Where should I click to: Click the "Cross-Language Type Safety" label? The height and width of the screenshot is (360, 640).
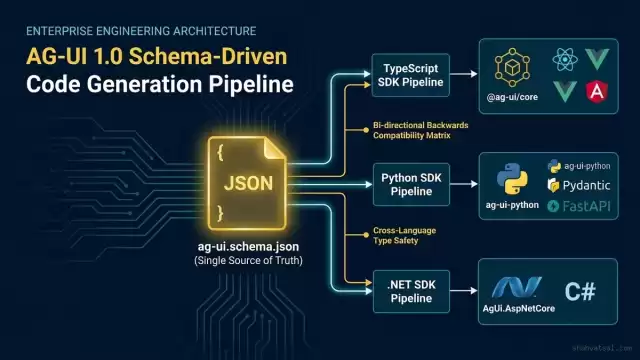coord(404,236)
